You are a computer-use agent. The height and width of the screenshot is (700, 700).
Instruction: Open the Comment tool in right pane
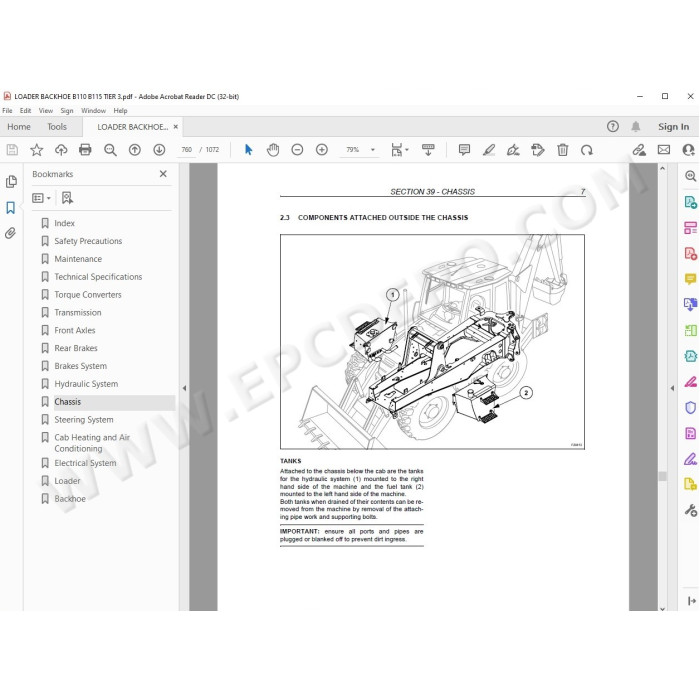pos(691,279)
